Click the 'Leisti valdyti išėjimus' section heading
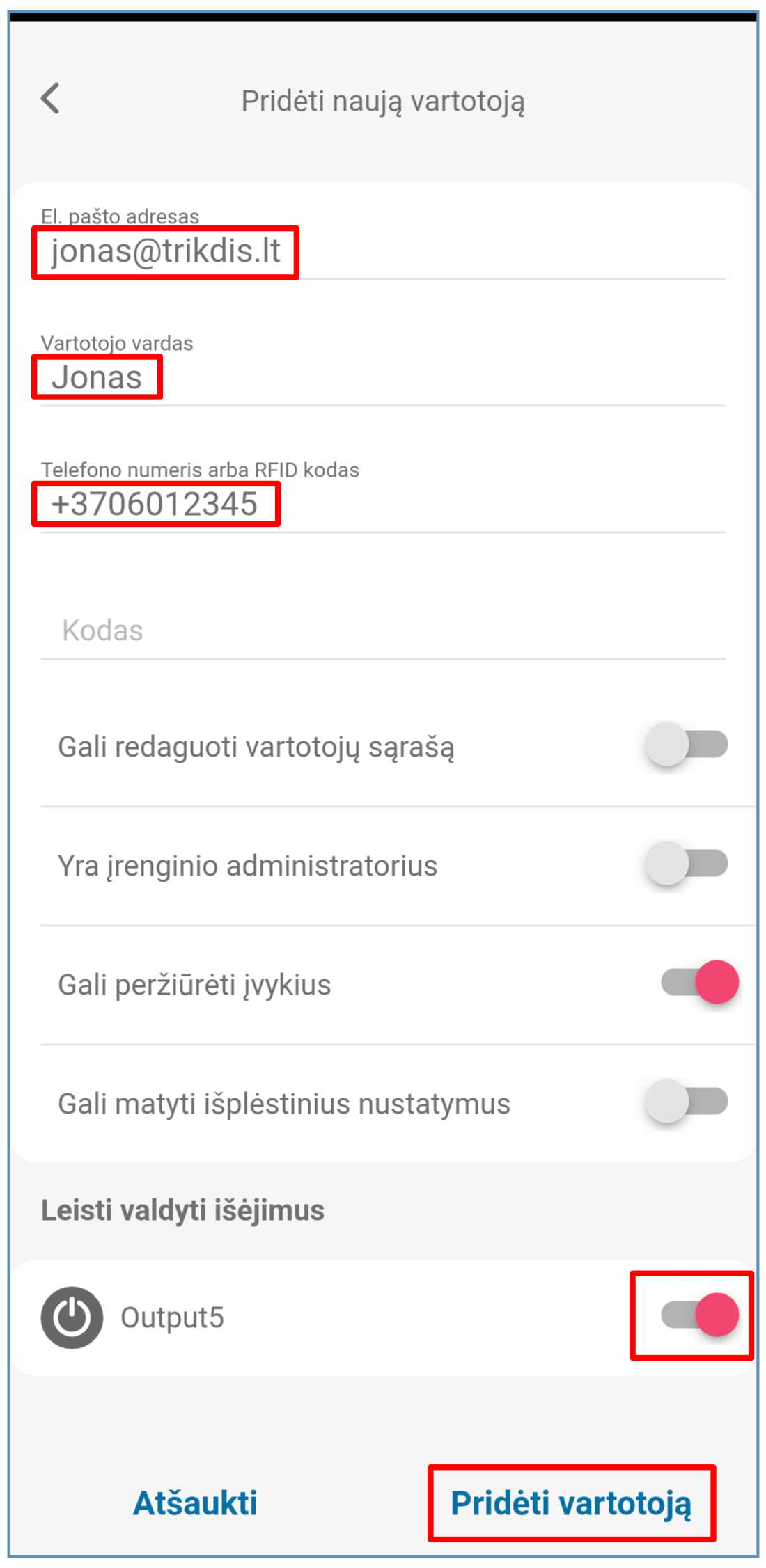This screenshot has width=766, height=1568. coord(182,1210)
